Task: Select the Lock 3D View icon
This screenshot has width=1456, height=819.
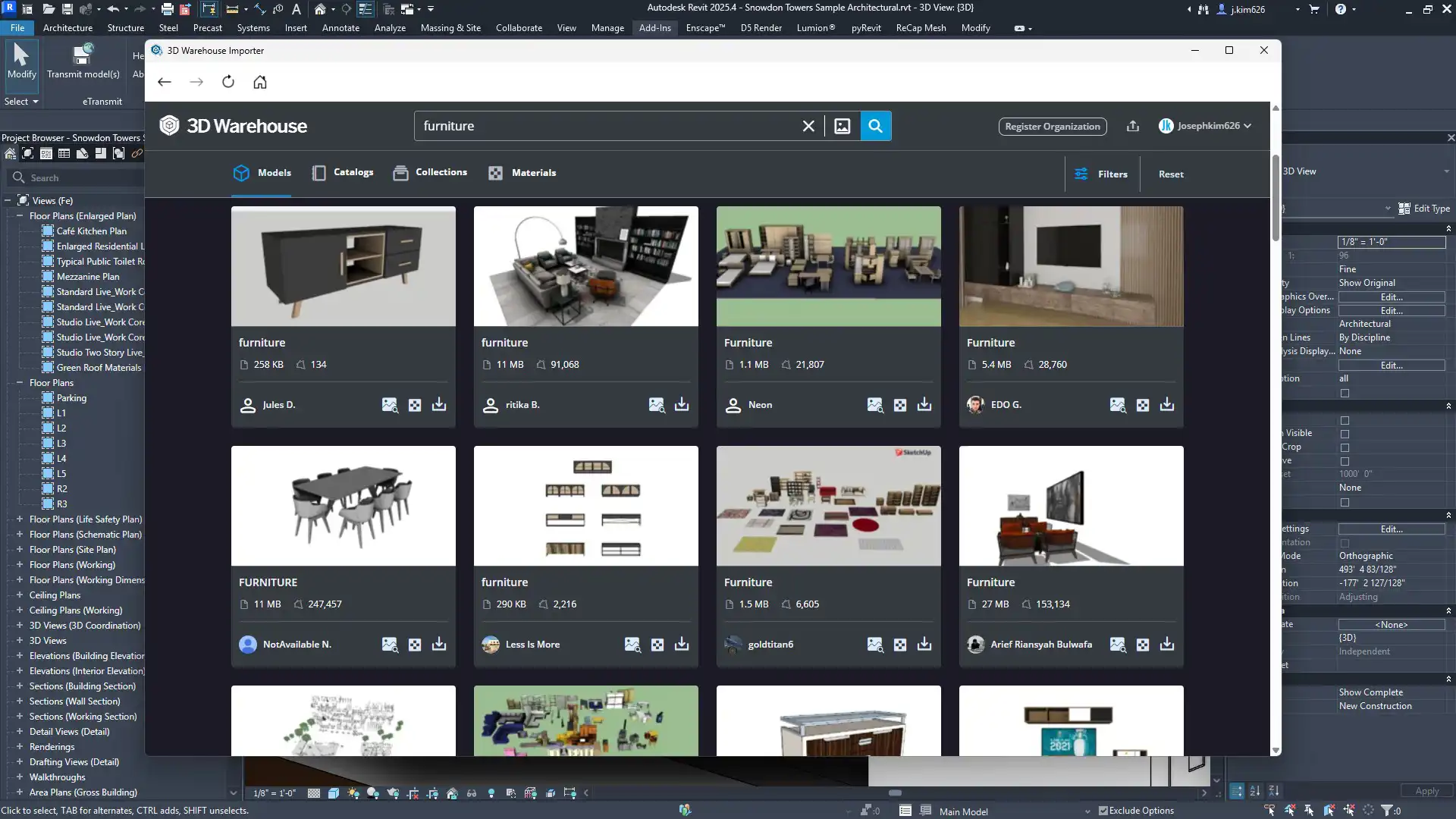Action: point(451,792)
